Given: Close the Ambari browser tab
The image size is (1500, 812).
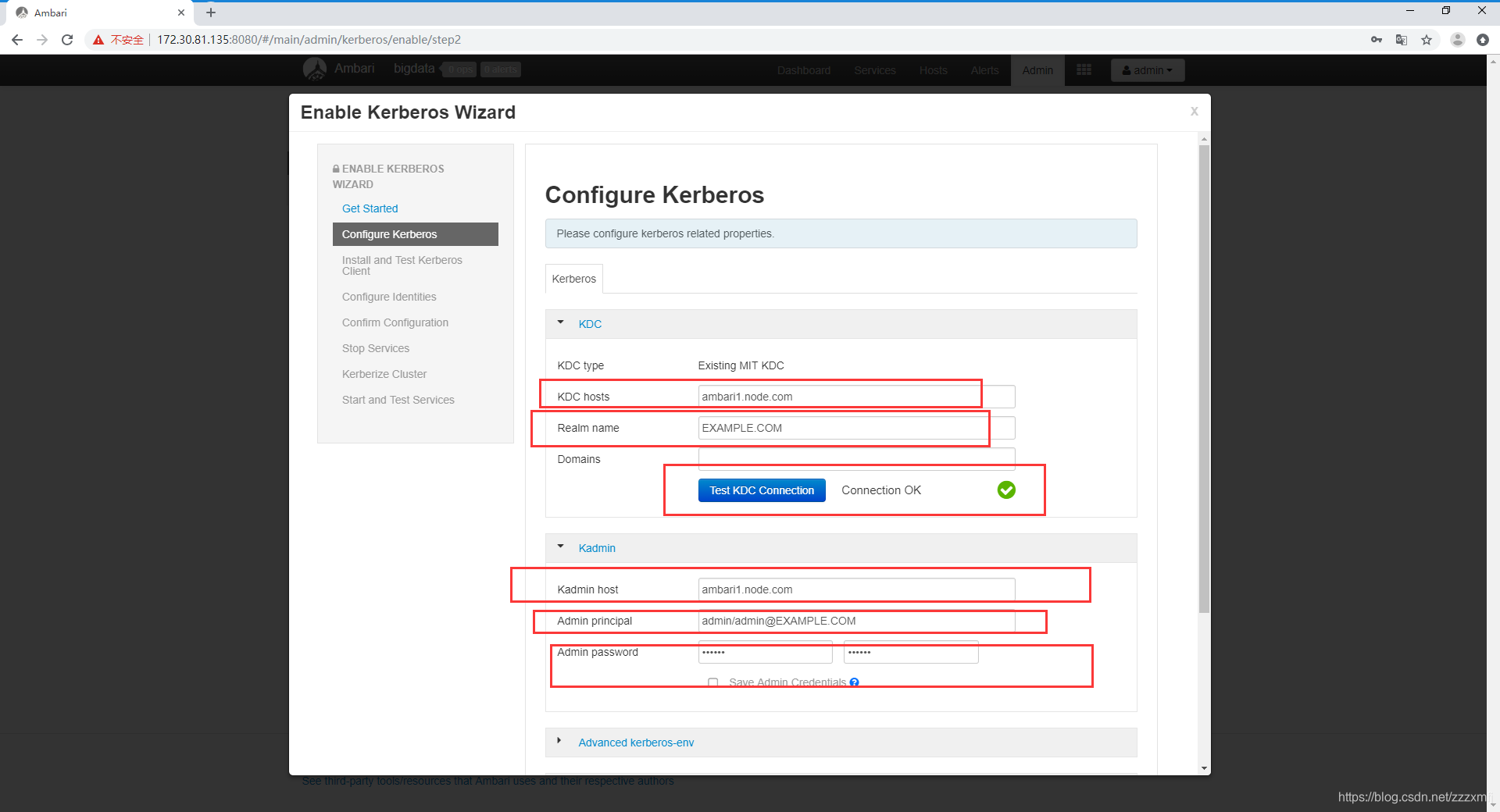Looking at the screenshot, I should [181, 12].
